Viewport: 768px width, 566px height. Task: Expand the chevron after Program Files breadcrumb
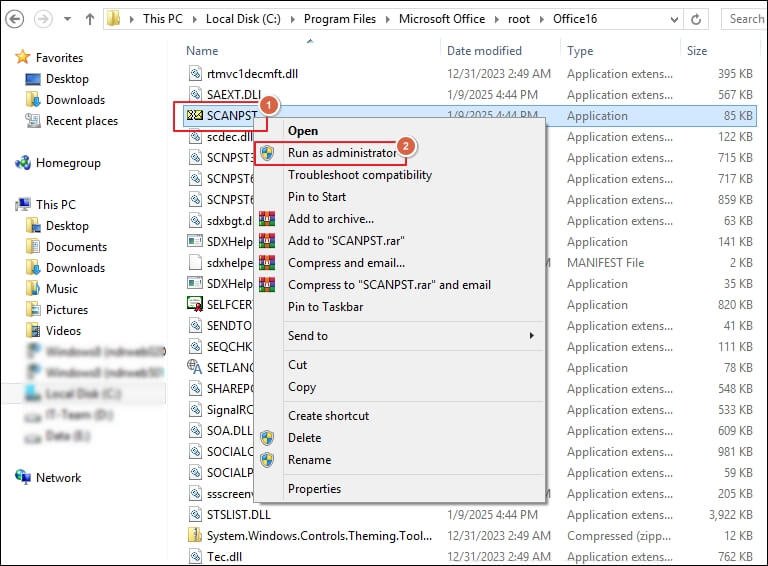(387, 20)
